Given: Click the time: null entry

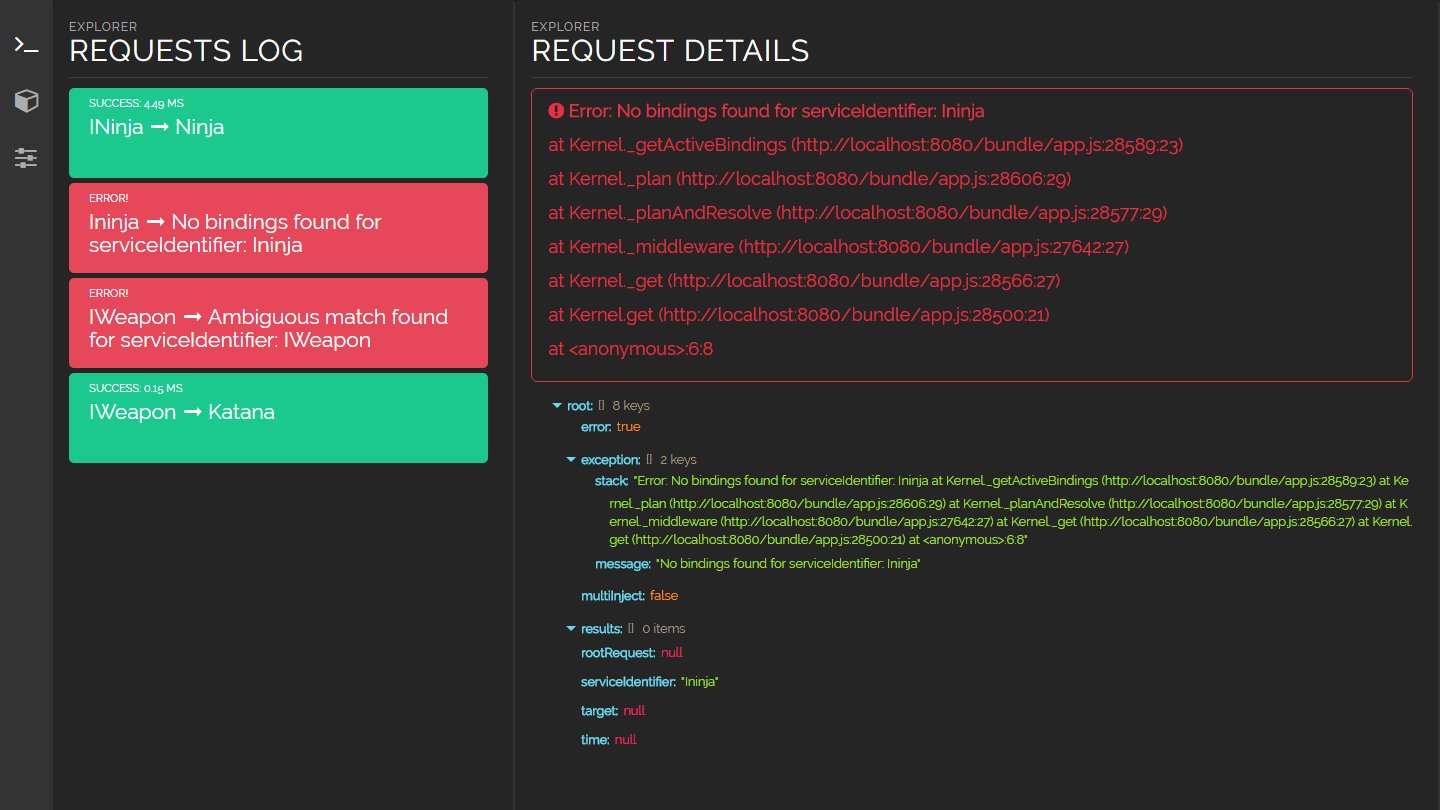Looking at the screenshot, I should click(x=609, y=740).
